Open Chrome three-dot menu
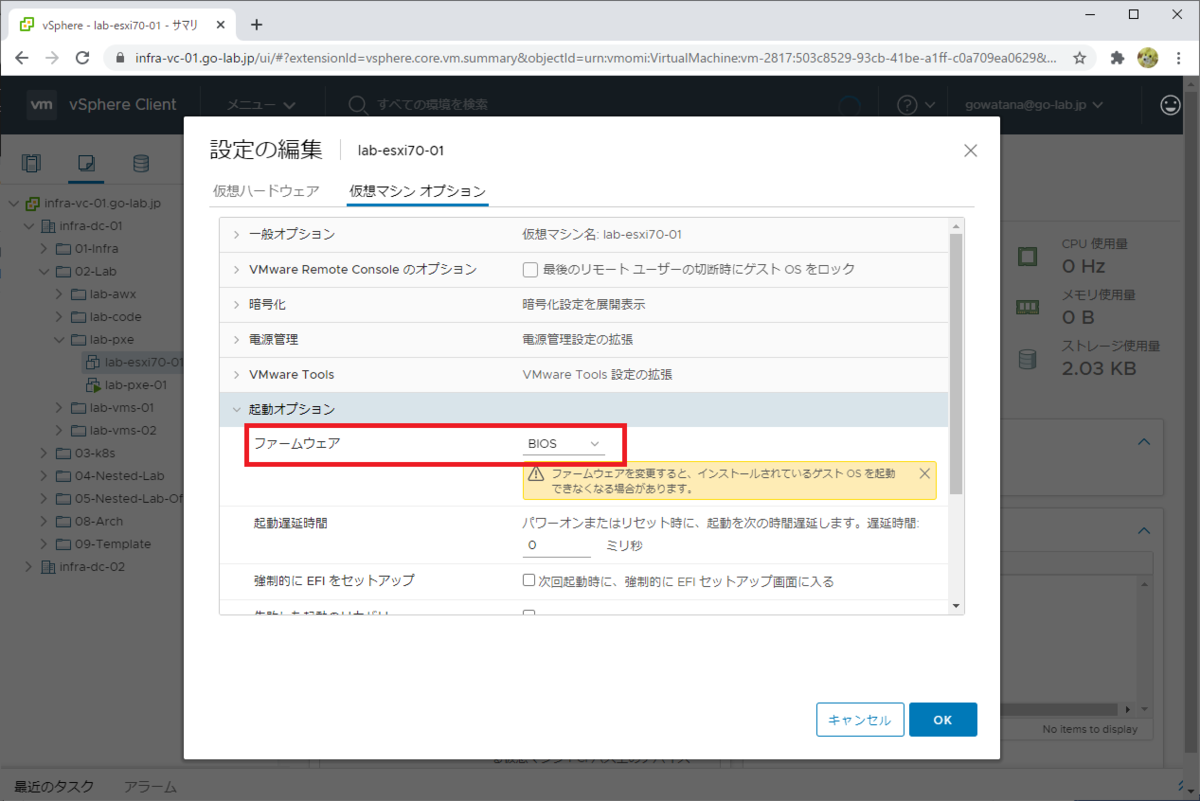The image size is (1200, 801). (x=1179, y=58)
